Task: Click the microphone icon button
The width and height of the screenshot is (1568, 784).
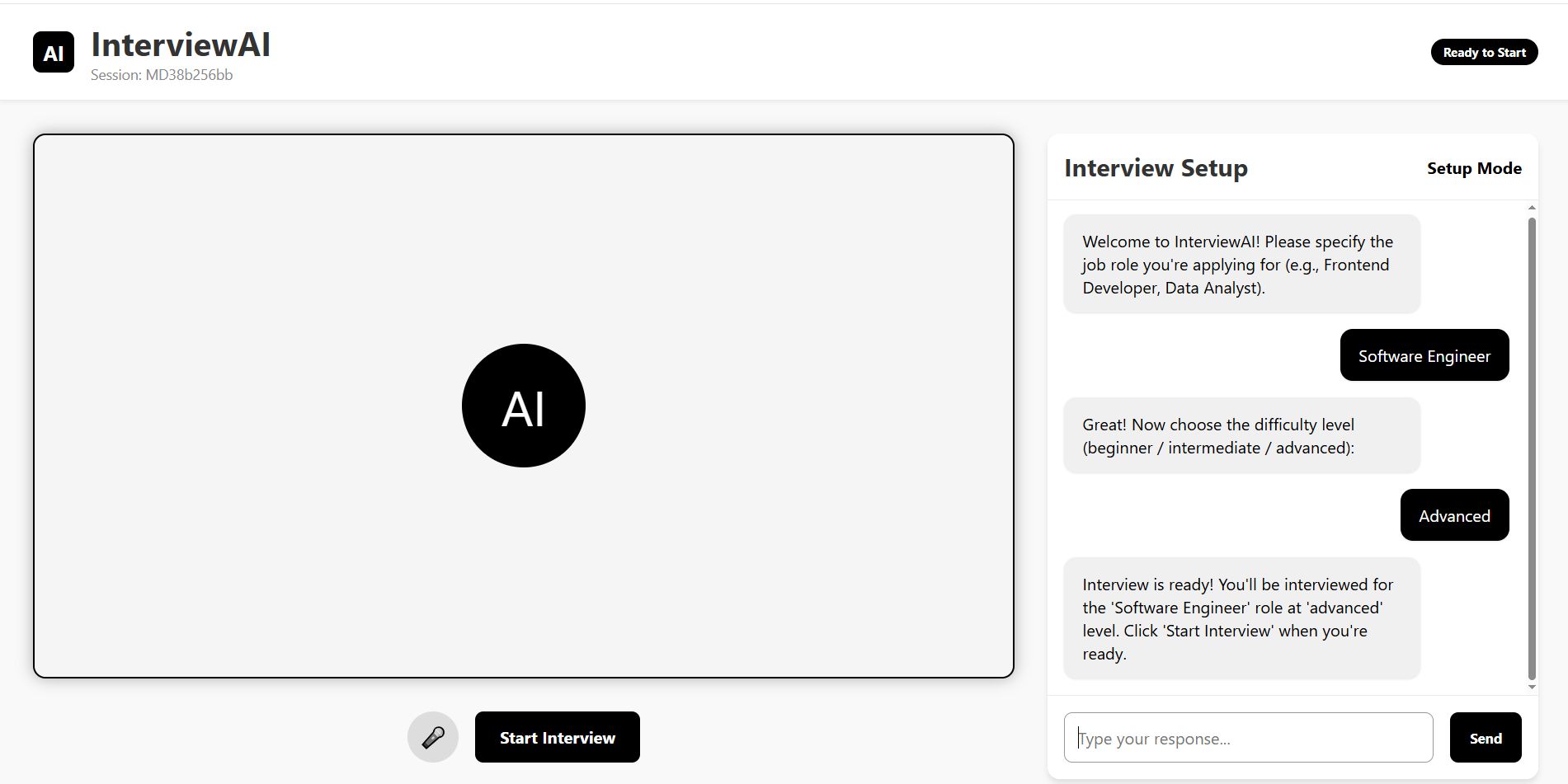Action: pyautogui.click(x=433, y=737)
